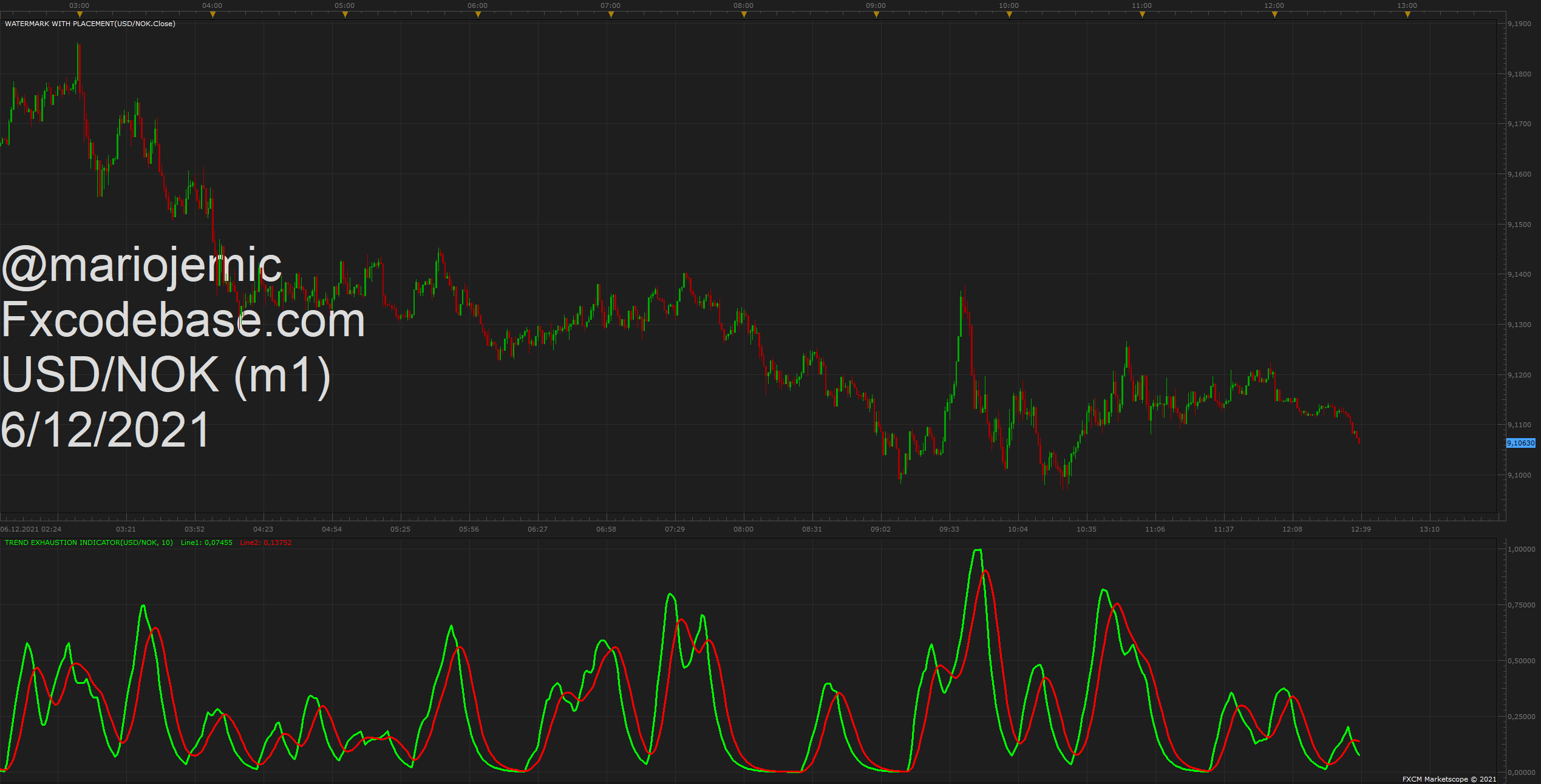Click the triangle marker under 12:00

click(1274, 15)
